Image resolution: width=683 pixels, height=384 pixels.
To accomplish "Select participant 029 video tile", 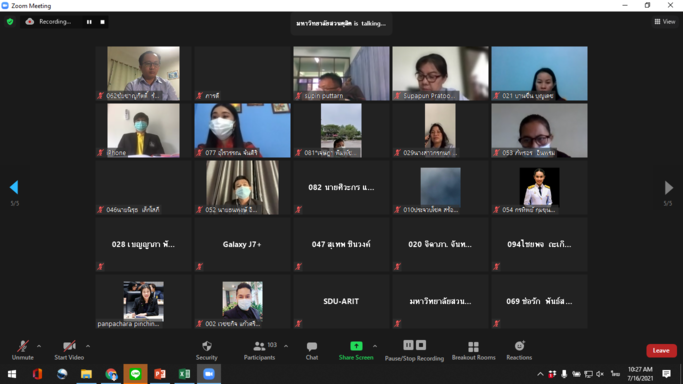I will coord(440,130).
